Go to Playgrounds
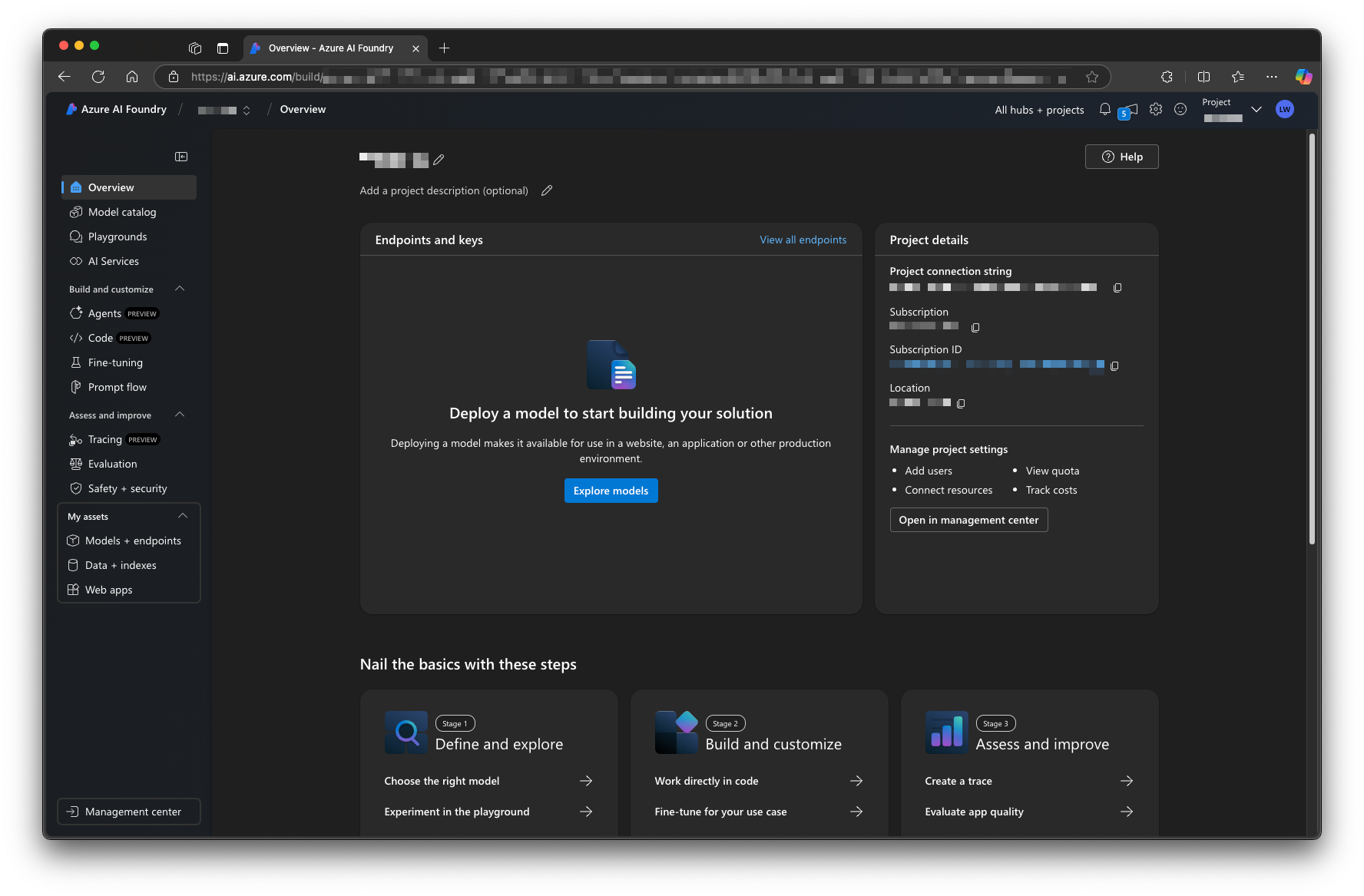Viewport: 1364px width, 896px height. tap(129, 236)
